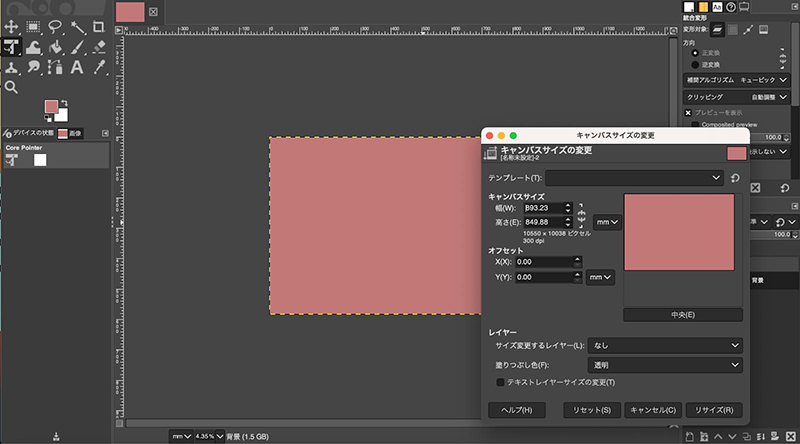Select the Fuzzy Select magic wand tool
The image size is (800, 444).
pos(78,27)
